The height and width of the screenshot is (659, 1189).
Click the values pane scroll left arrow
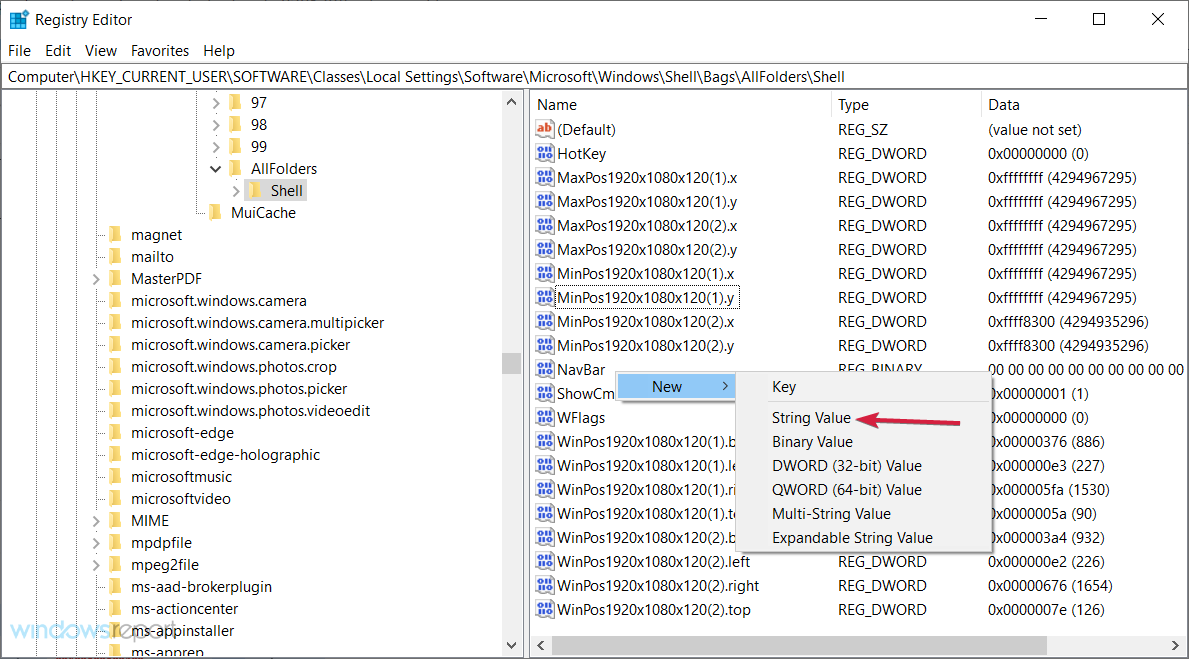pyautogui.click(x=541, y=645)
